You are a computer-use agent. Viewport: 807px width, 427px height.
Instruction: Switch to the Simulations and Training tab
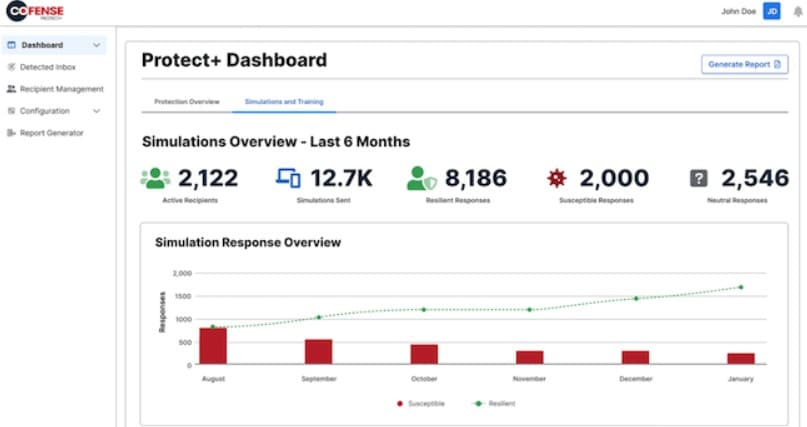tap(284, 102)
